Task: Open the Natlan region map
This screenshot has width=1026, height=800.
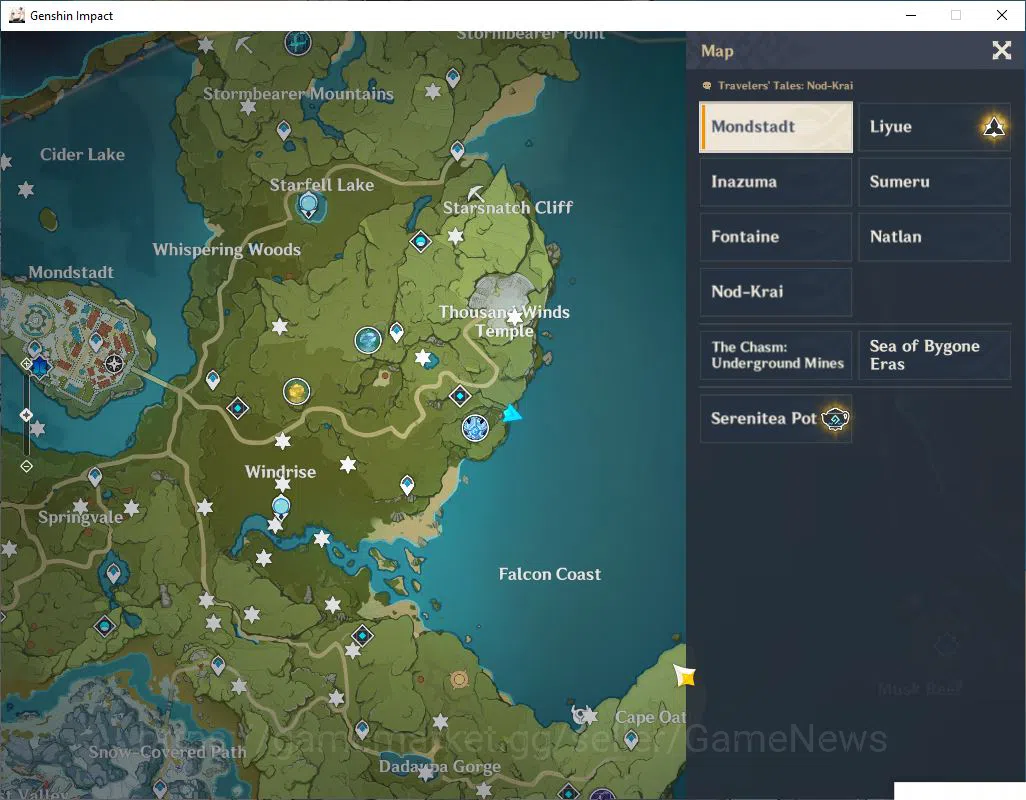Action: (x=934, y=237)
